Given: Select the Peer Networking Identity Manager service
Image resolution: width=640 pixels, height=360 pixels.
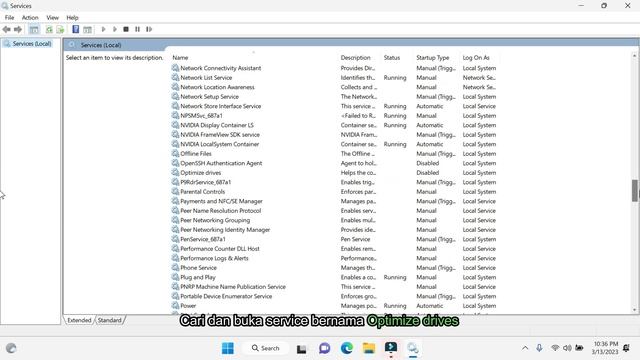Looking at the screenshot, I should pos(225,230).
